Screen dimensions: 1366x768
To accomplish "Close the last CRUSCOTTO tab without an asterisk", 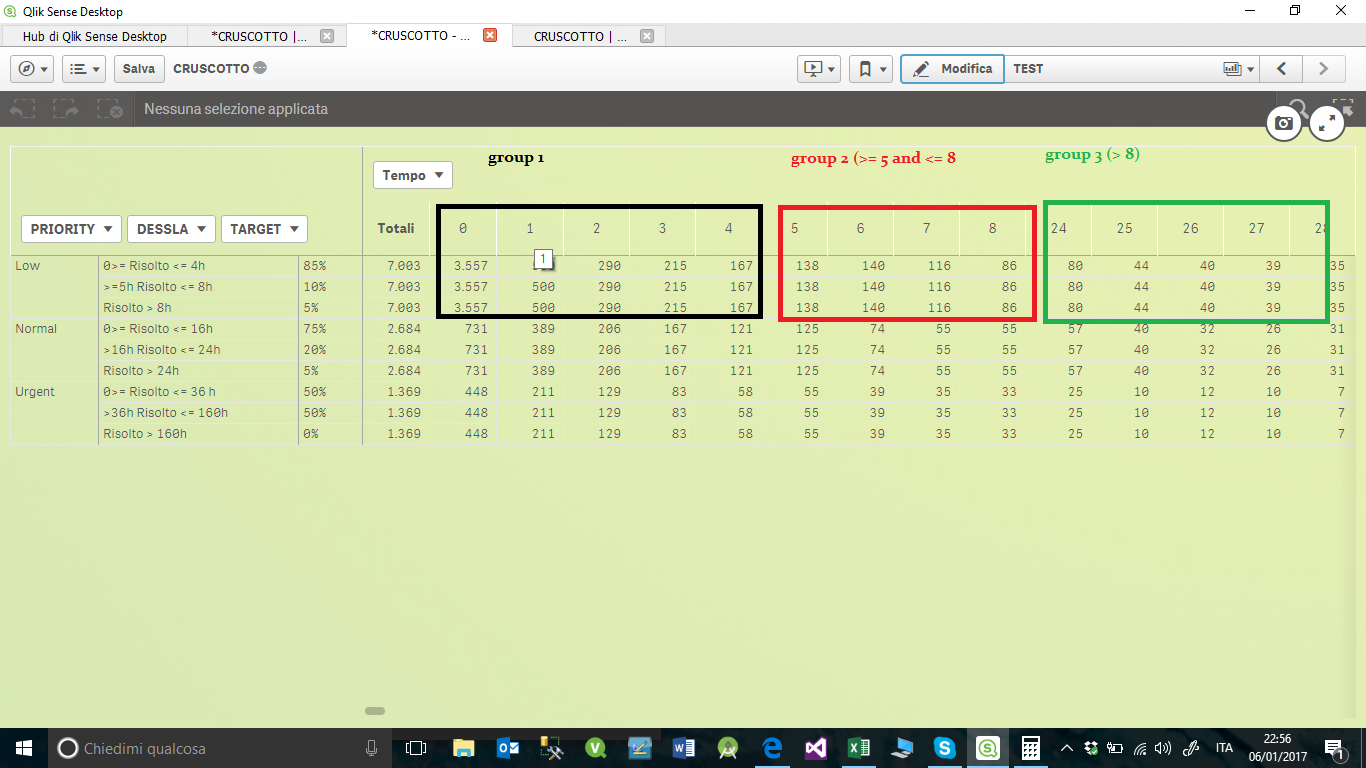I will pos(647,36).
